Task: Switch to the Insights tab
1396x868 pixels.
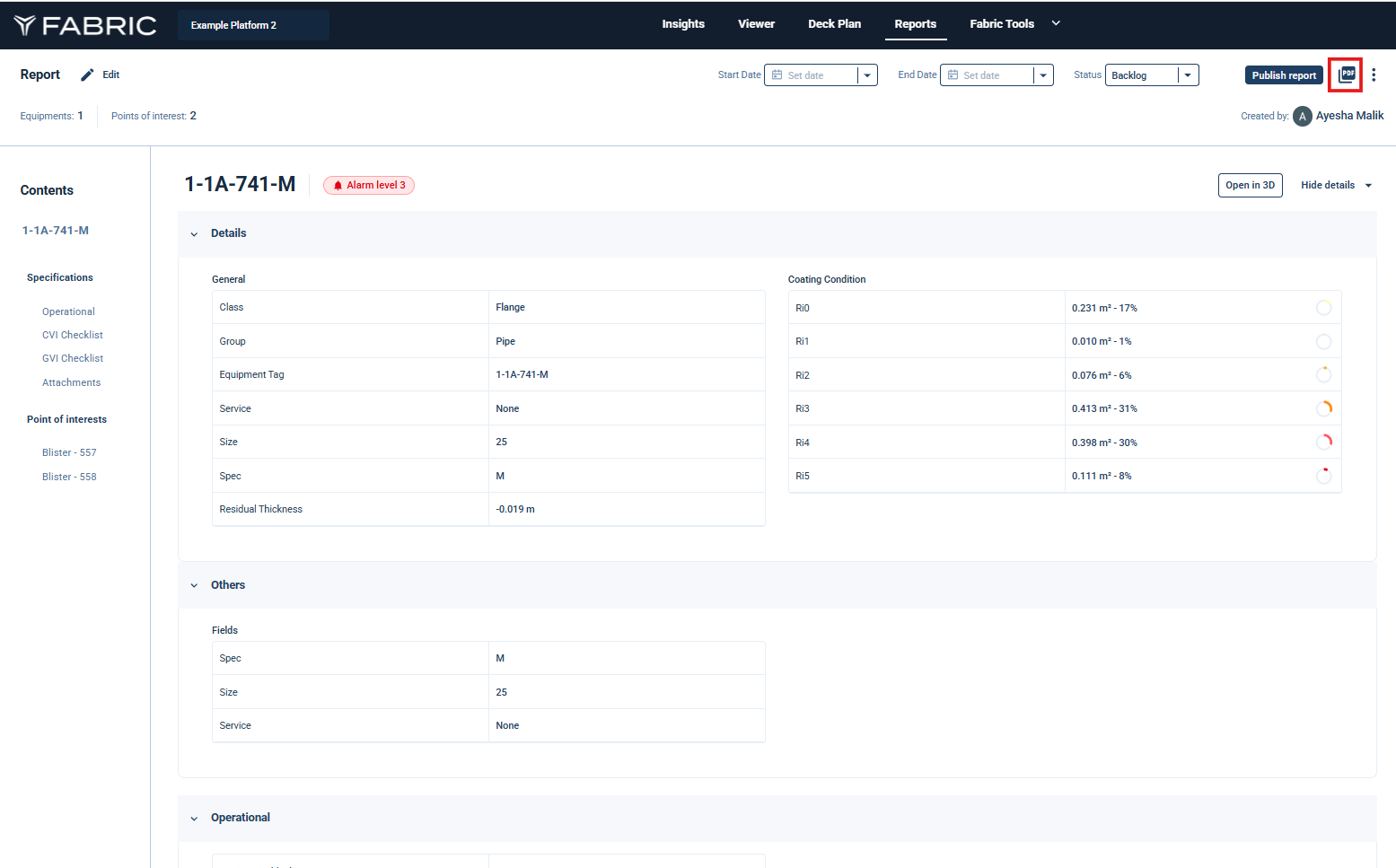Action: coord(683,24)
